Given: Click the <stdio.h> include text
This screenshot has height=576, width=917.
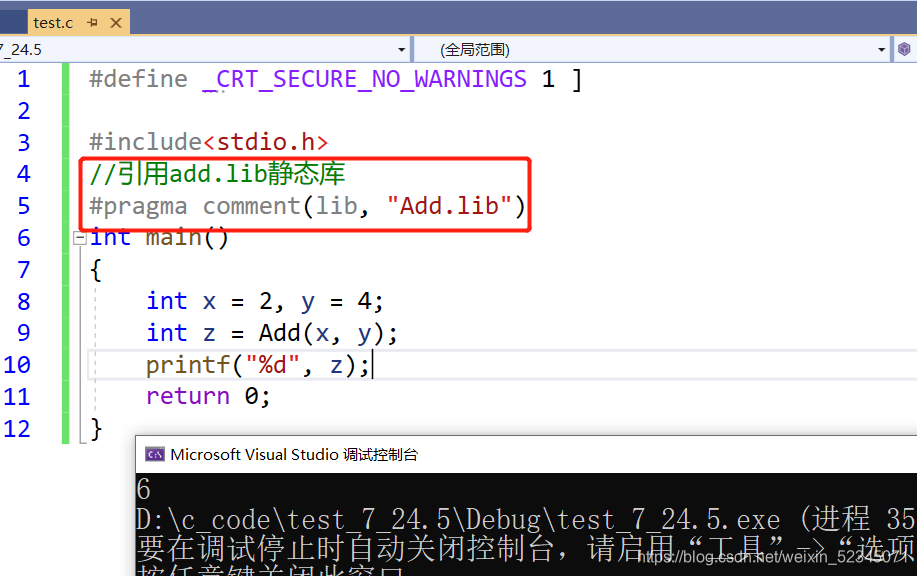Looking at the screenshot, I should click(x=266, y=142).
